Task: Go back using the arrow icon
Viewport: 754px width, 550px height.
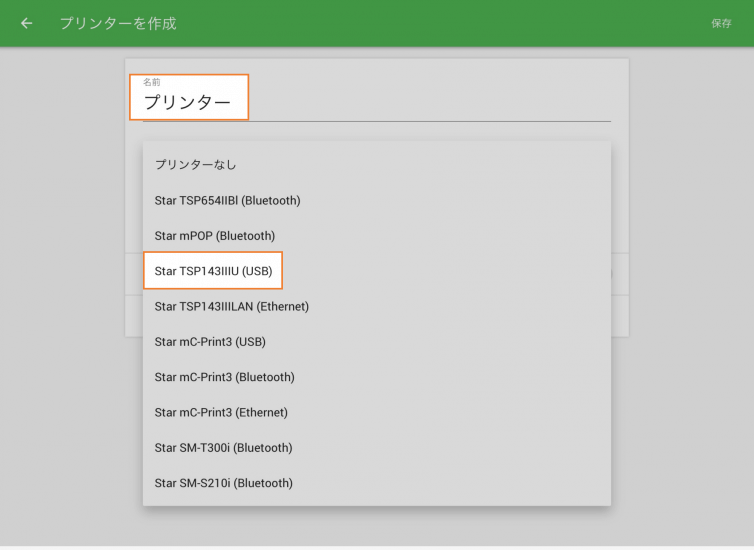Action: pyautogui.click(x=26, y=23)
